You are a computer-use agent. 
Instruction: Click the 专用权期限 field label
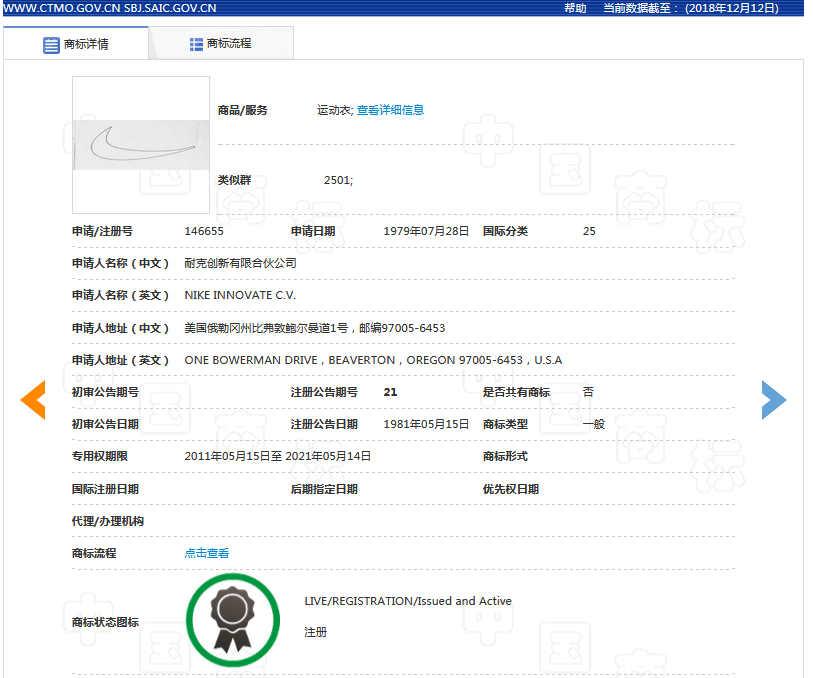pyautogui.click(x=100, y=456)
